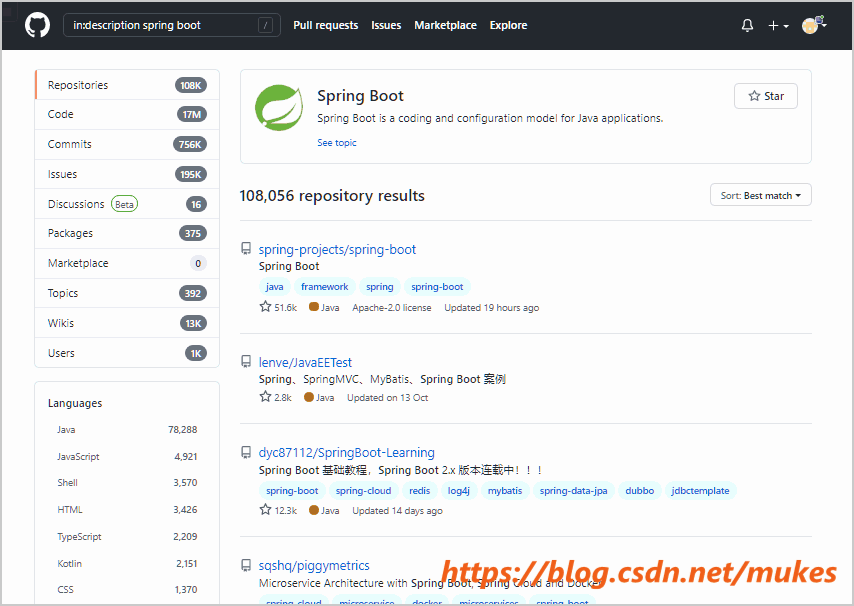This screenshot has height=606, width=854.
Task: Click the jdbctemplate topic tag
Action: (700, 491)
